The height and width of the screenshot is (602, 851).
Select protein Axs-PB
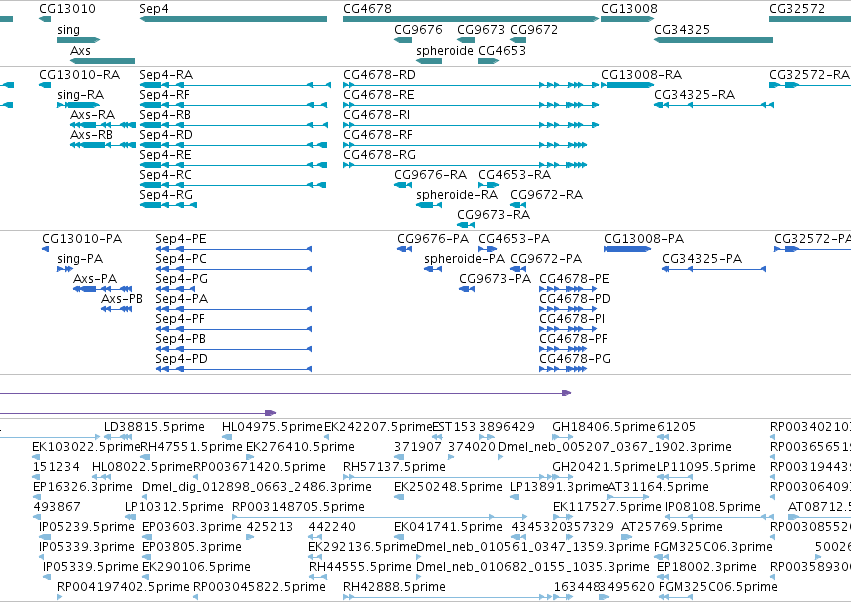(117, 309)
